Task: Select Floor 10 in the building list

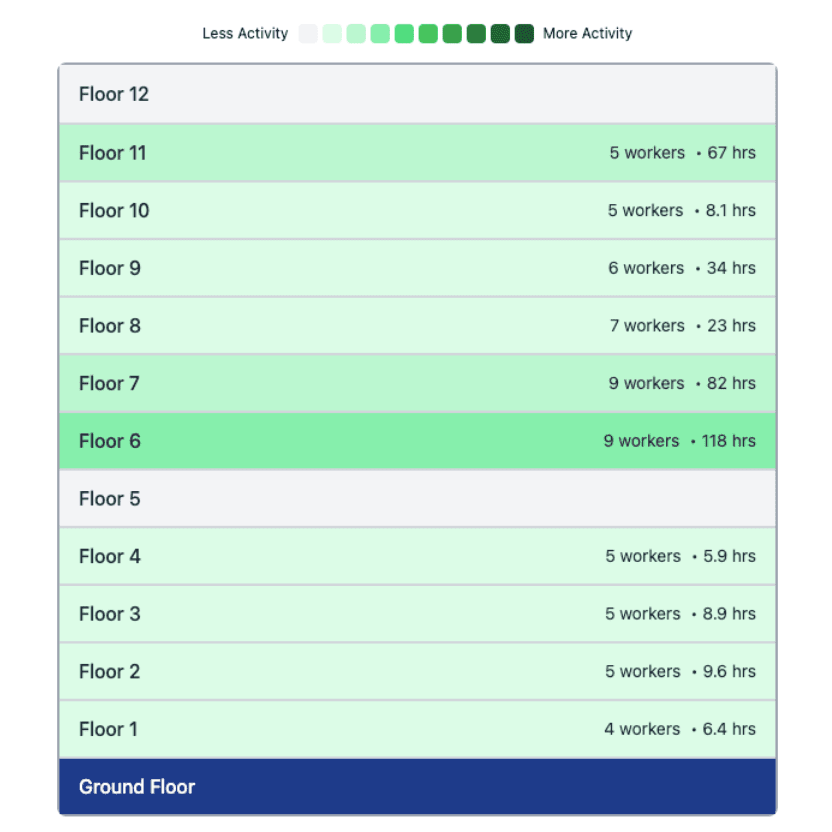Action: point(416,210)
